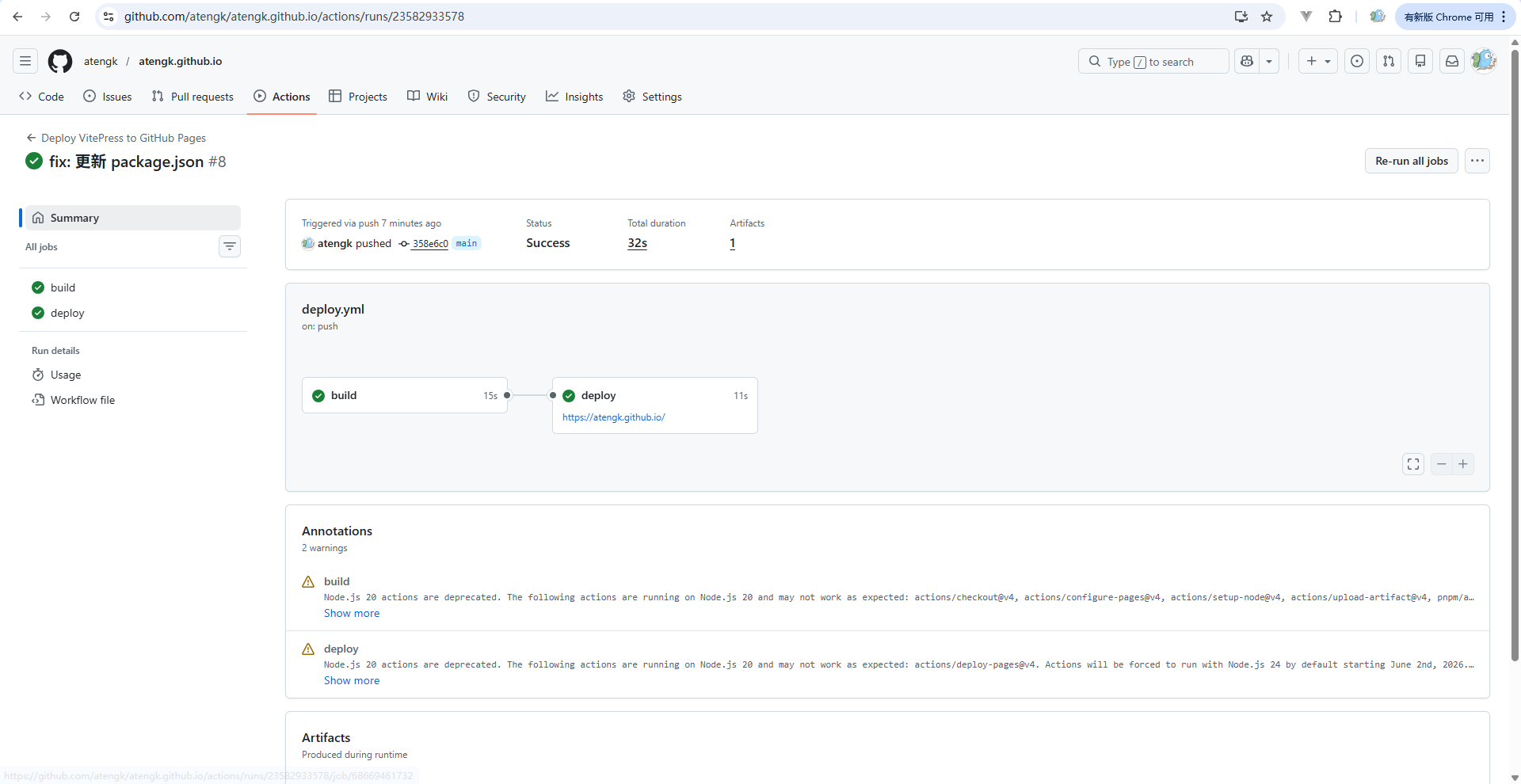Open the issues header icon
Screen dimensions: 1521x784
1357,61
